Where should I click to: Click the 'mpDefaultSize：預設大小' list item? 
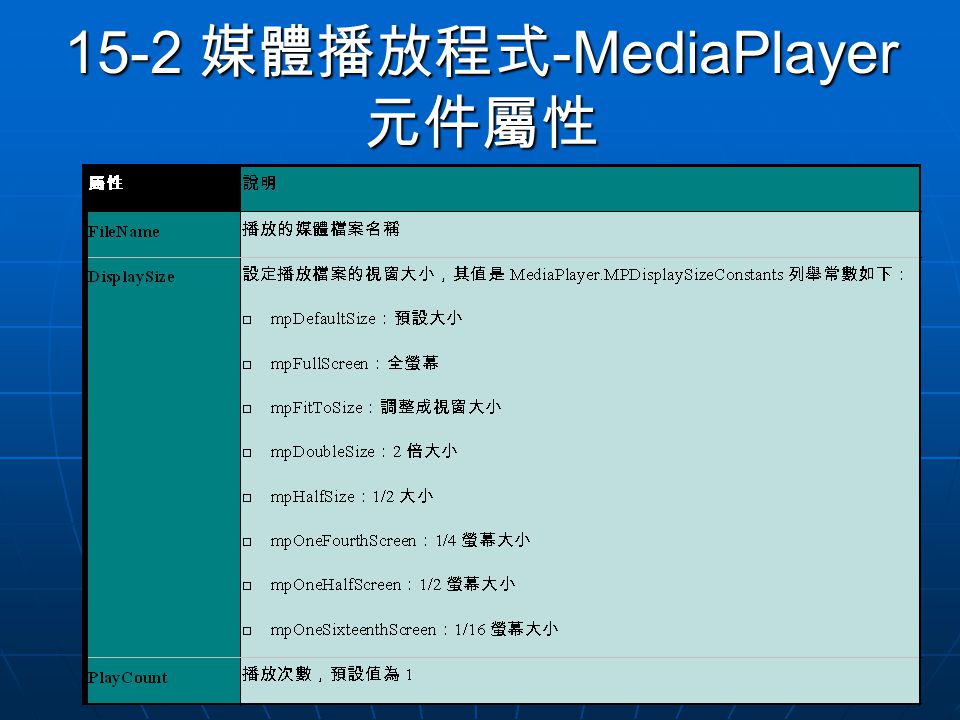[366, 318]
